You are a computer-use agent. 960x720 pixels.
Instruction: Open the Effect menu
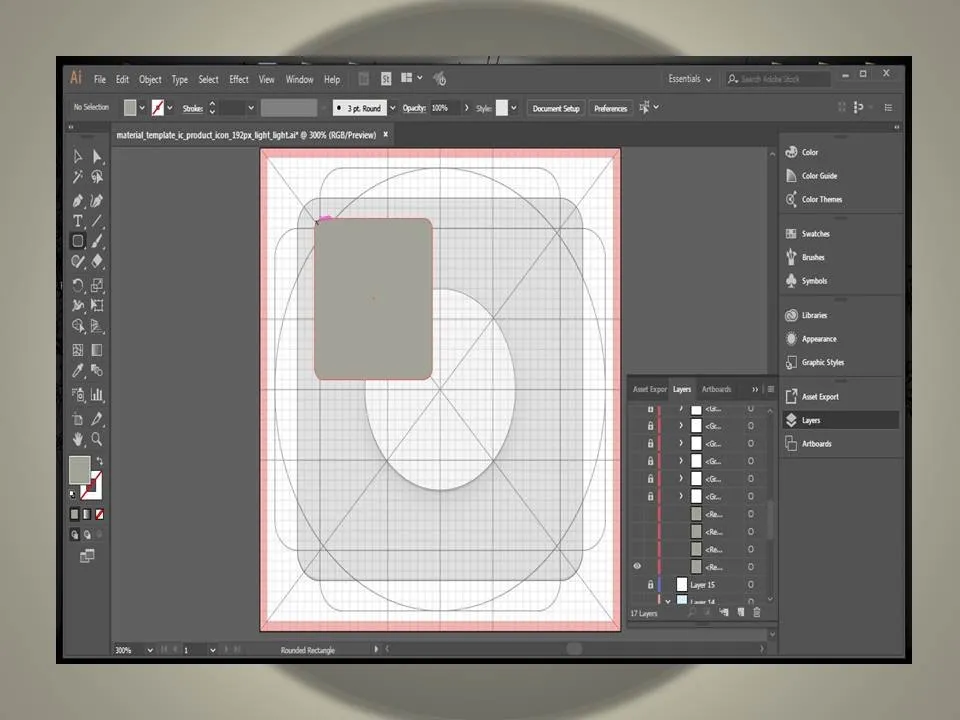coord(239,80)
